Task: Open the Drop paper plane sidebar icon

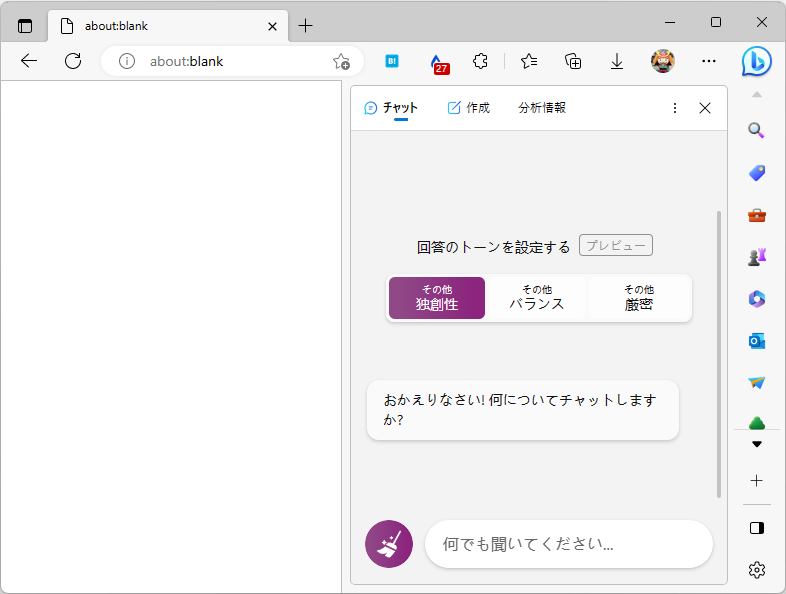Action: pyautogui.click(x=756, y=383)
